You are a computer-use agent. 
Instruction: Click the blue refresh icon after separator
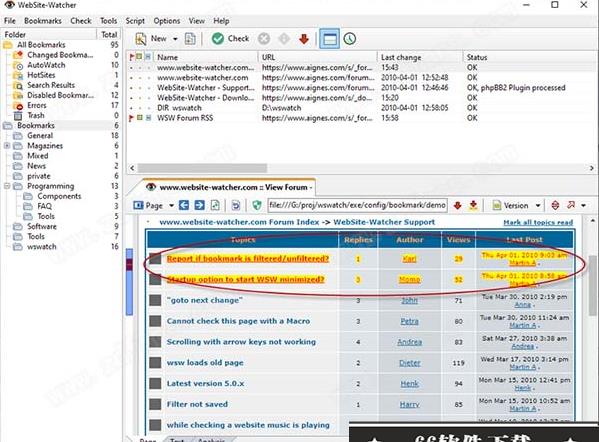[x=236, y=206]
